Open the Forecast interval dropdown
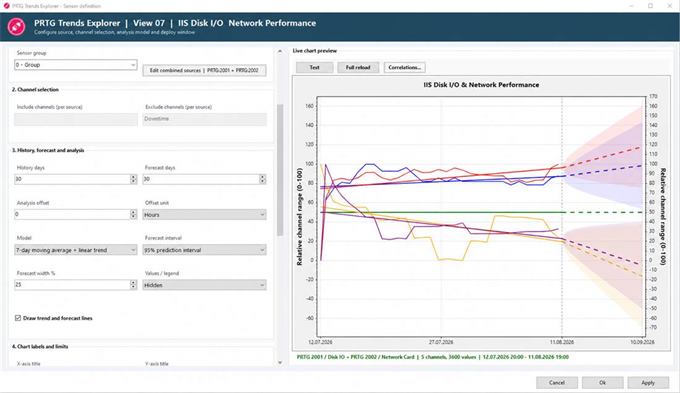This screenshot has width=680, height=393. tap(204, 250)
